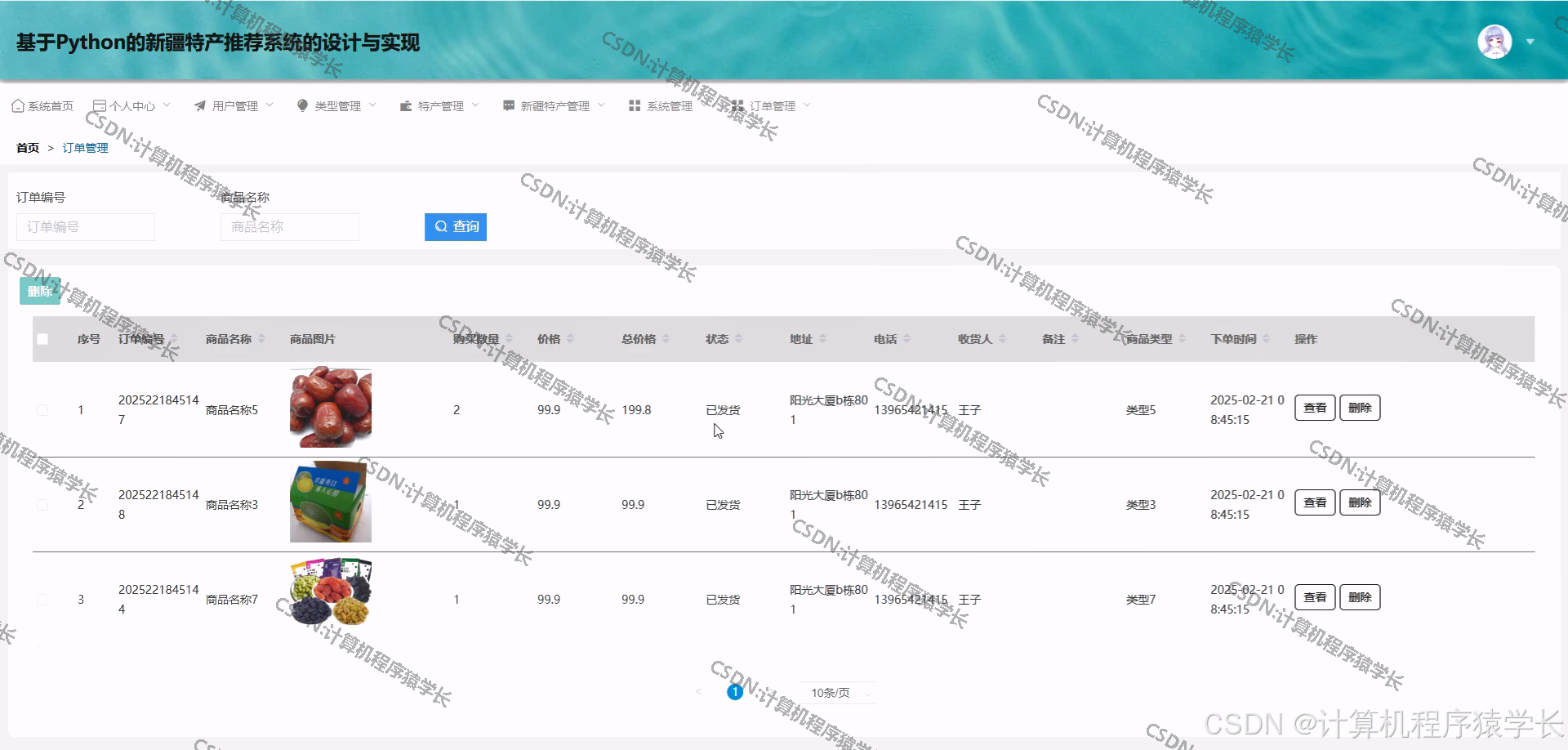The width and height of the screenshot is (1568, 750).
Task: Open the 类型管理 menu
Action: click(337, 106)
